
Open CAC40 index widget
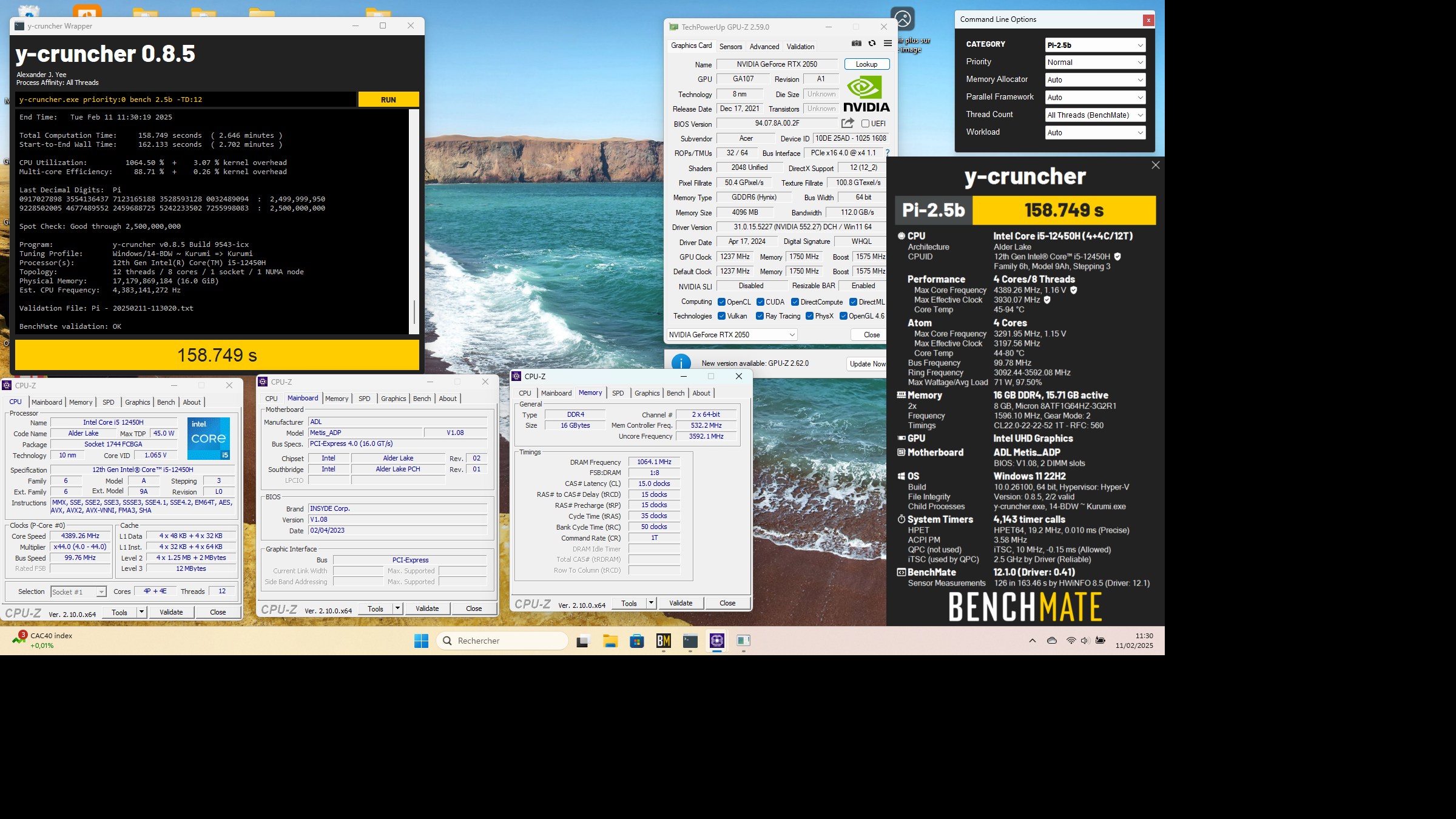(x=42, y=640)
